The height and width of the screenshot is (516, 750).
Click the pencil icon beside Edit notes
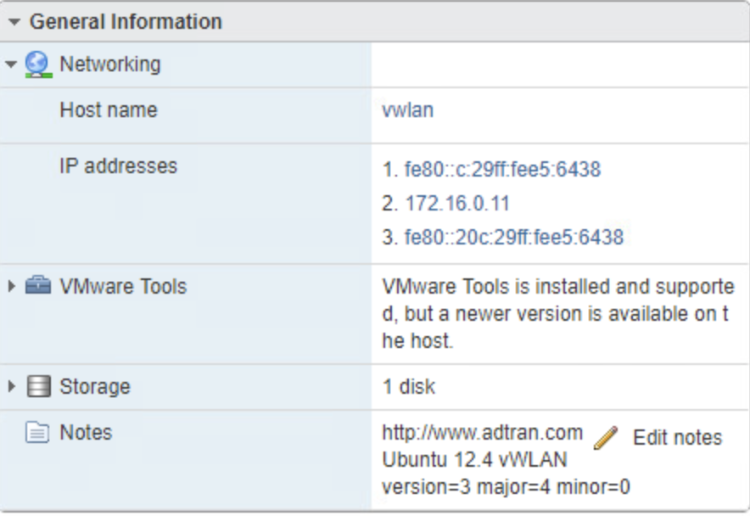pyautogui.click(x=605, y=438)
